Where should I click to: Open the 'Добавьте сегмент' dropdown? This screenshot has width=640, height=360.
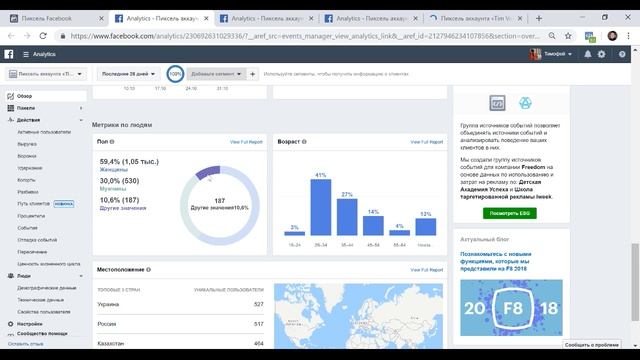click(216, 74)
